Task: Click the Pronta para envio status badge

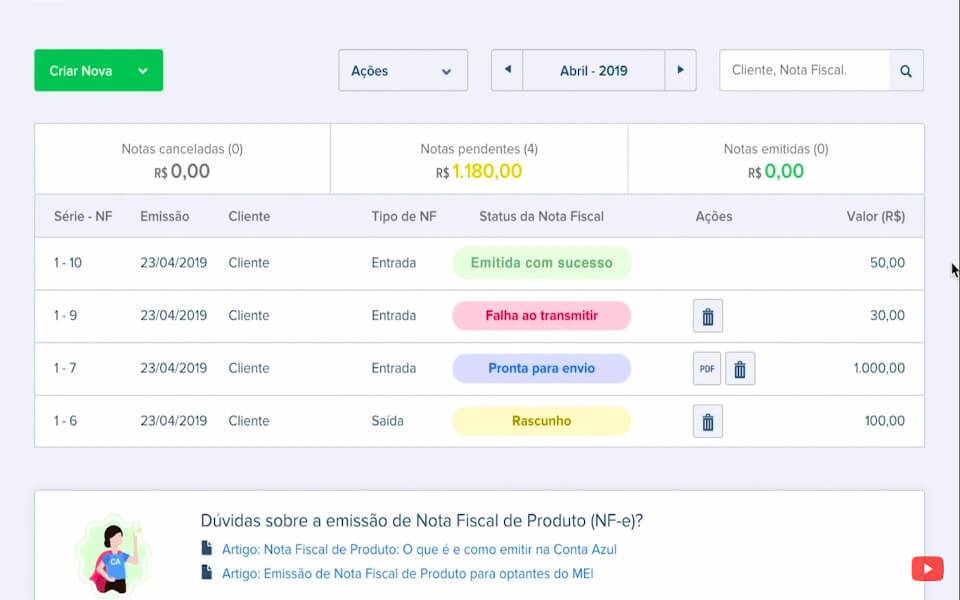Action: coord(542,369)
